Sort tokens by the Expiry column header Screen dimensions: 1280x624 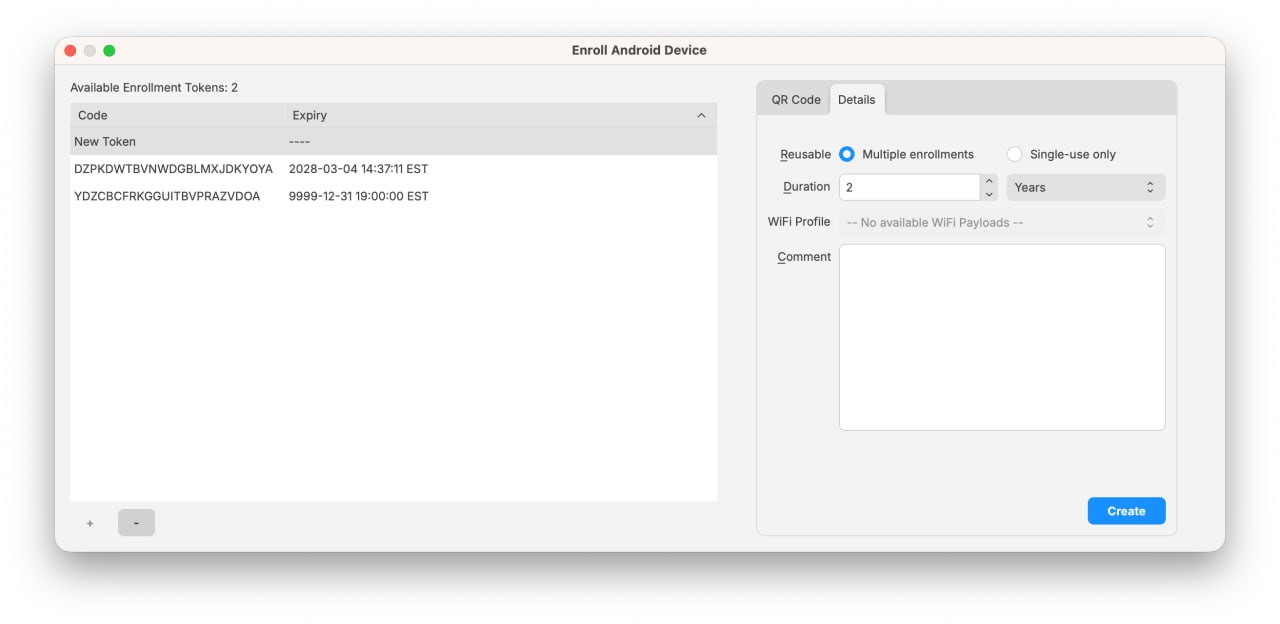pos(501,115)
